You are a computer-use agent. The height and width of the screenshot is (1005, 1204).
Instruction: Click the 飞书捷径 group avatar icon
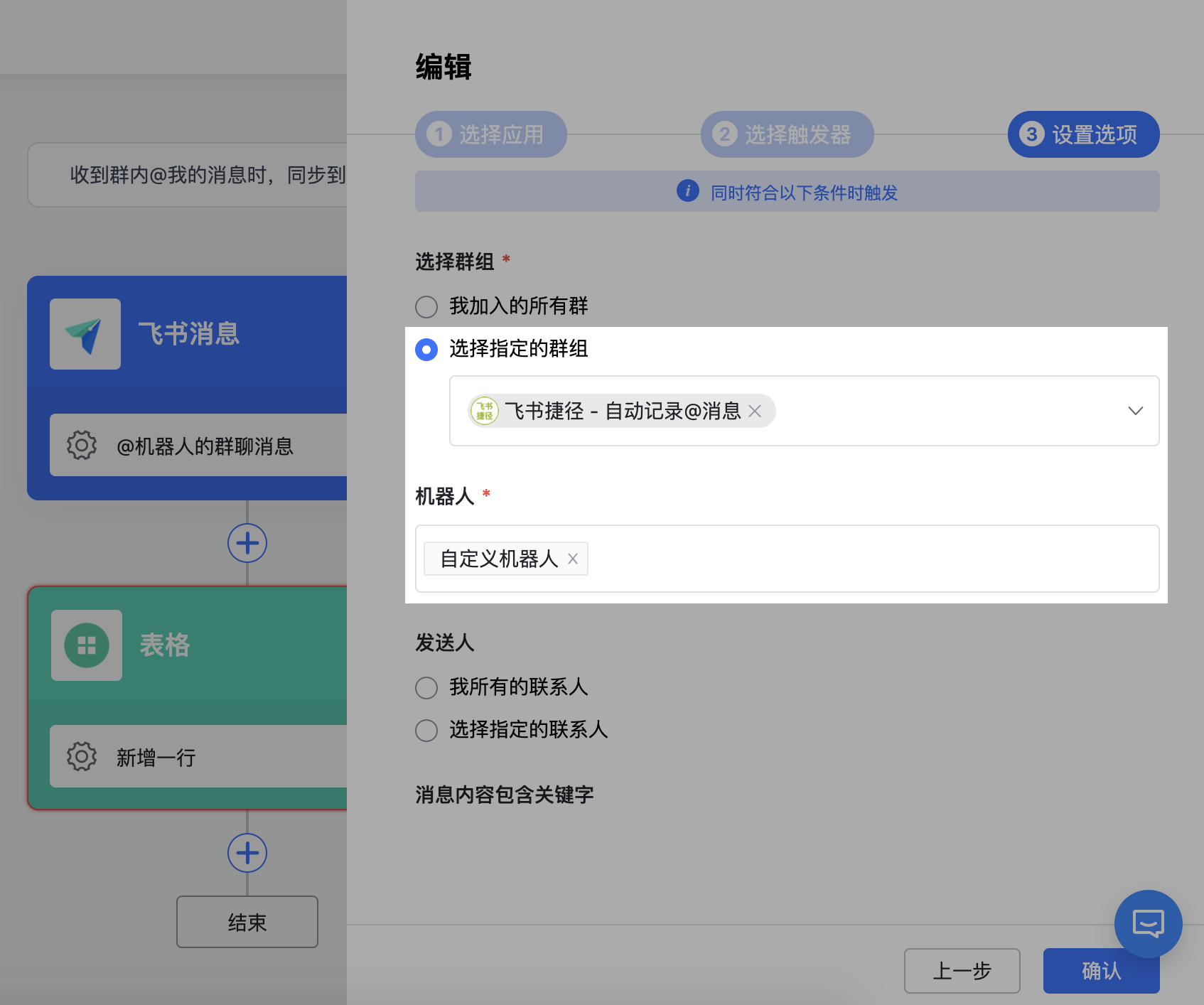(485, 411)
